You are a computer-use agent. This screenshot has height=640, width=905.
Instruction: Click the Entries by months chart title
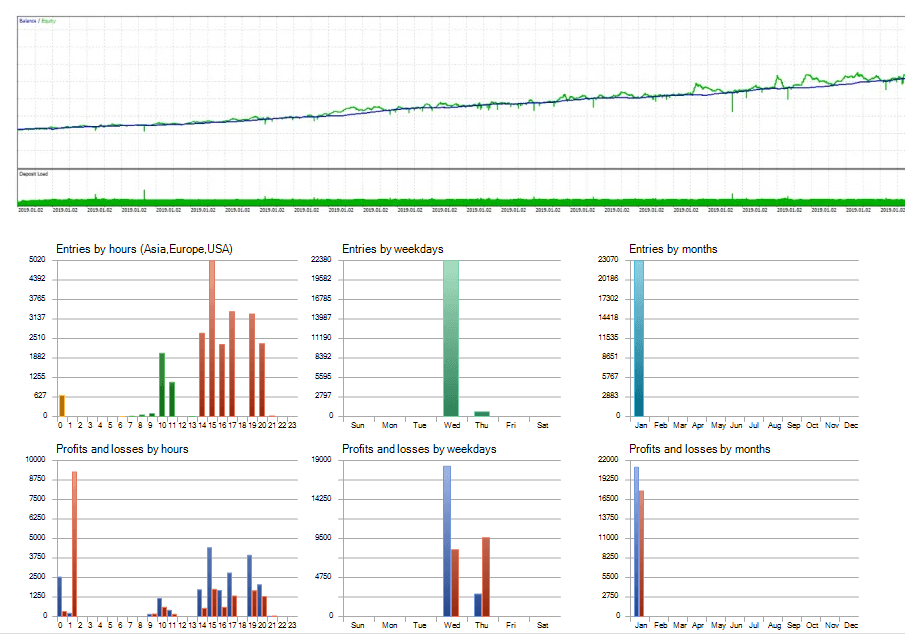pos(672,249)
